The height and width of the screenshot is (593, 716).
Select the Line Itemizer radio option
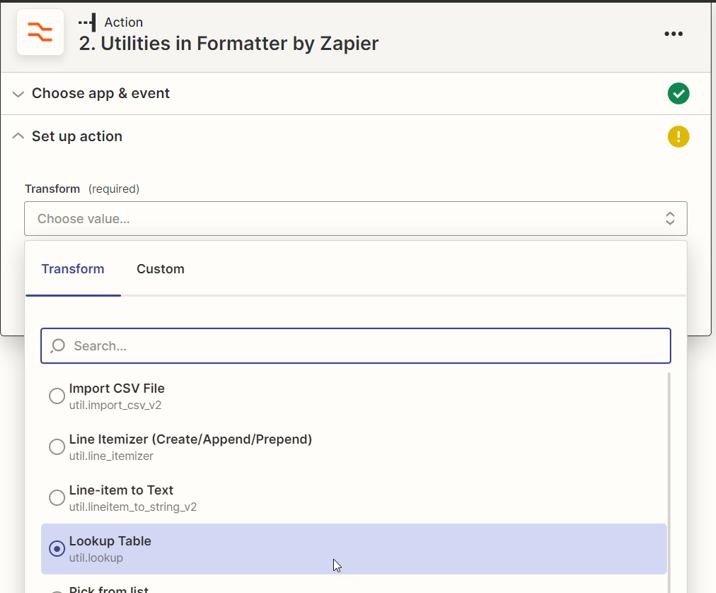click(x=57, y=447)
